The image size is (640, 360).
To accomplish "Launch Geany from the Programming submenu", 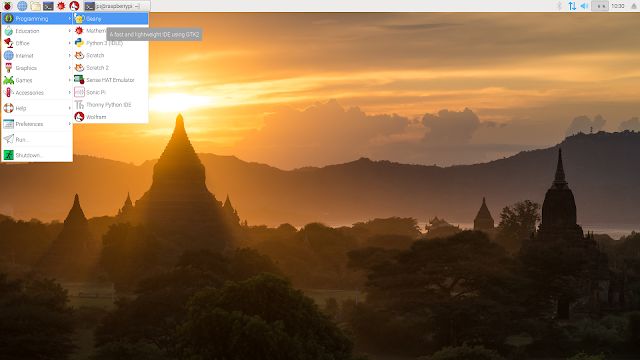I will point(111,18).
